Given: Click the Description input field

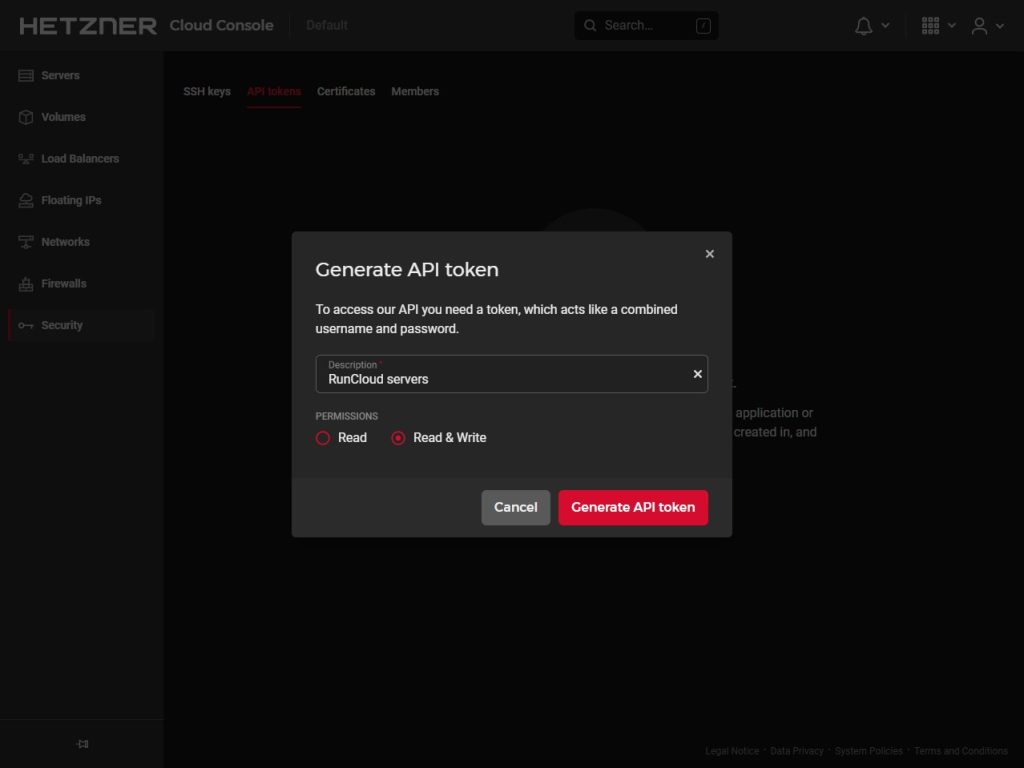Looking at the screenshot, I should 500,379.
